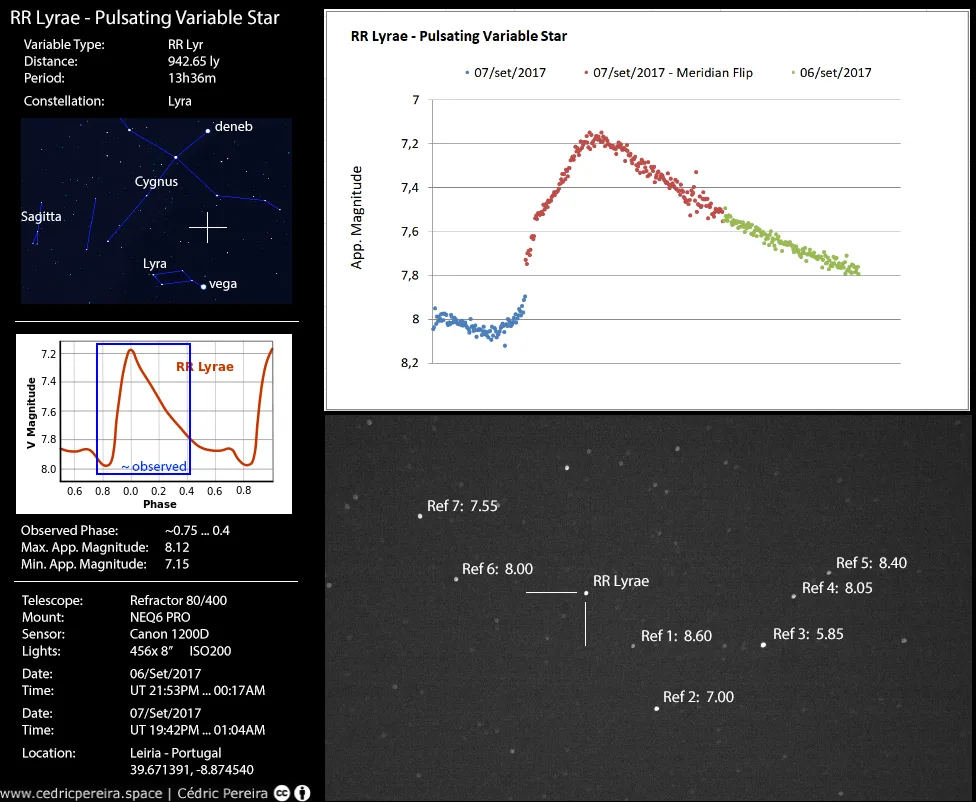Click the bright Ref 3 star dot
Viewport: 976px width, 802px height.
coord(763,644)
